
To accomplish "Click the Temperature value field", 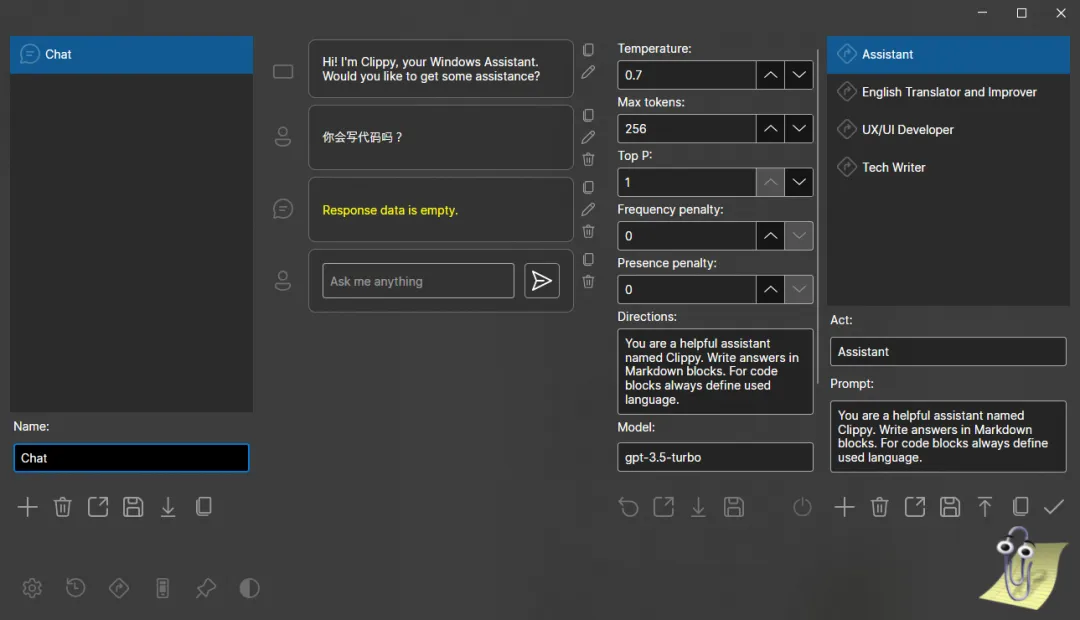I will [x=687, y=75].
